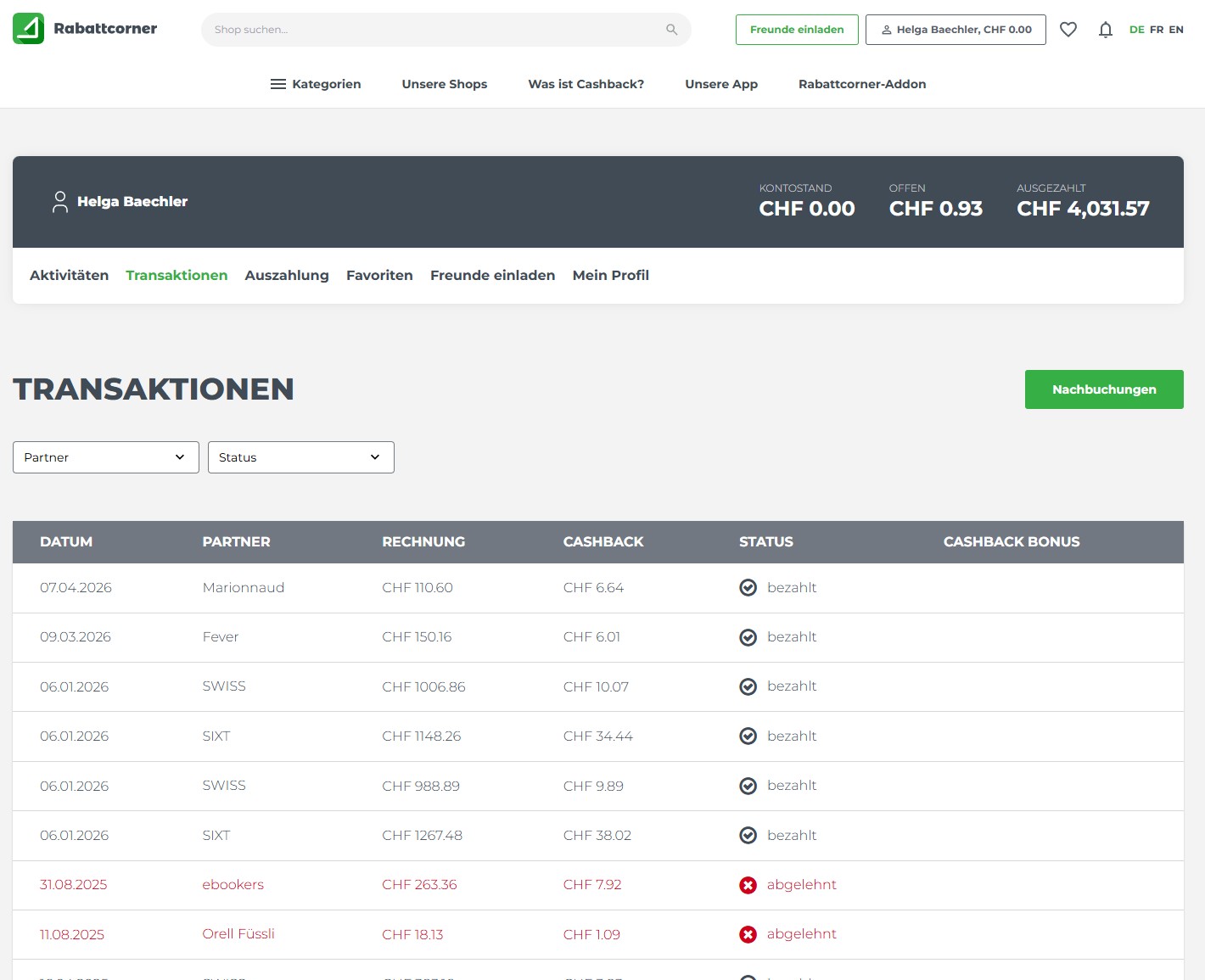Switch language to EN
This screenshot has width=1205, height=980.
(x=1176, y=30)
